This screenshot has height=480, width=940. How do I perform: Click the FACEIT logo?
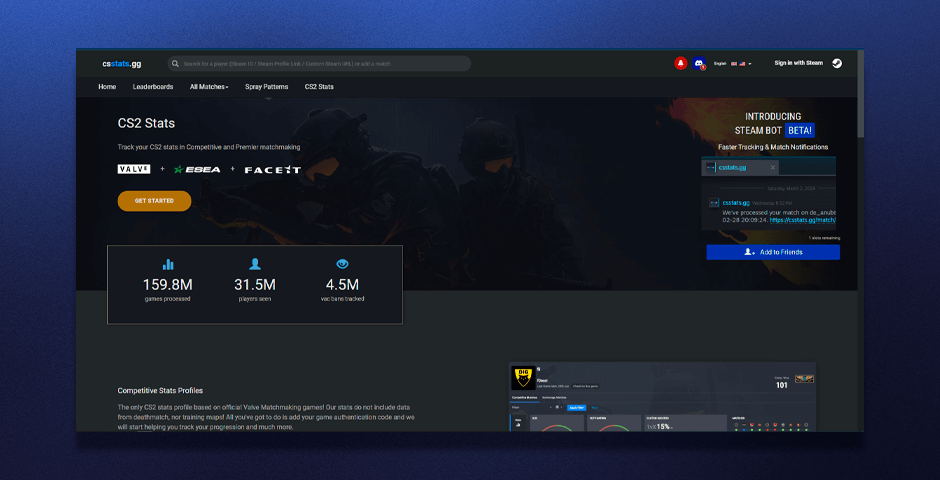coord(273,170)
